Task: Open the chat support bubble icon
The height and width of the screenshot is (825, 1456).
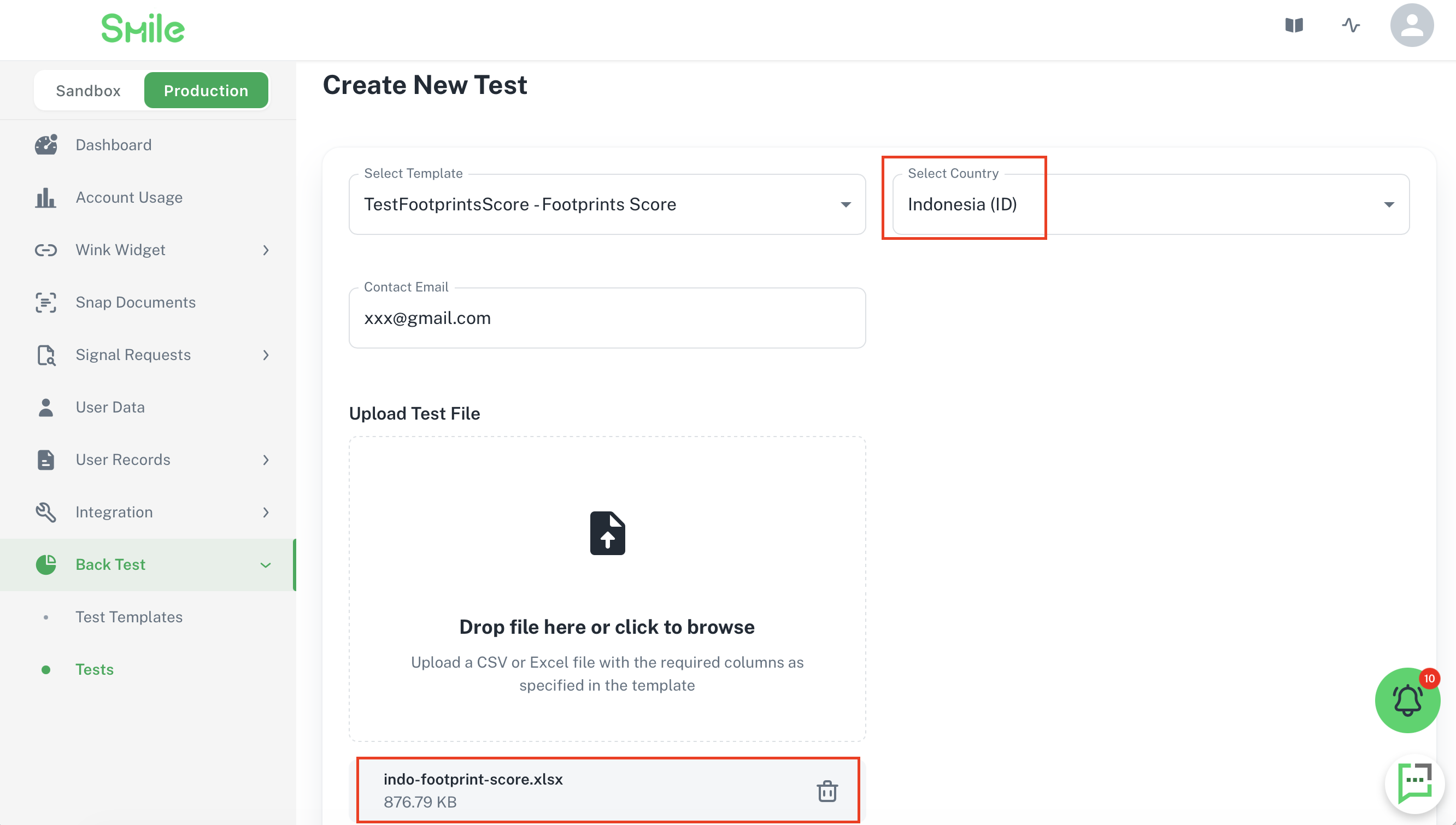Action: [x=1414, y=783]
